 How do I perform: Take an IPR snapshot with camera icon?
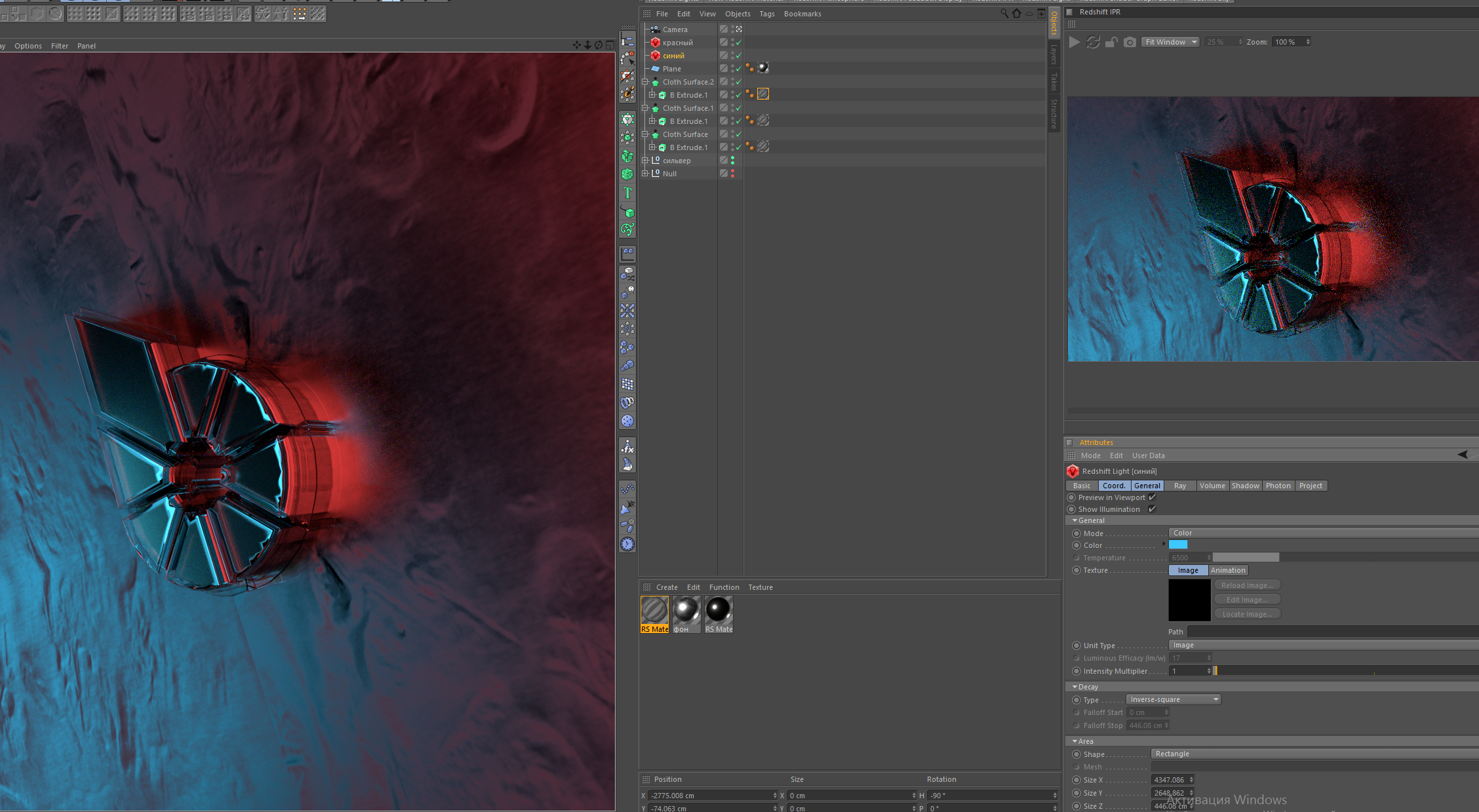[x=1130, y=42]
